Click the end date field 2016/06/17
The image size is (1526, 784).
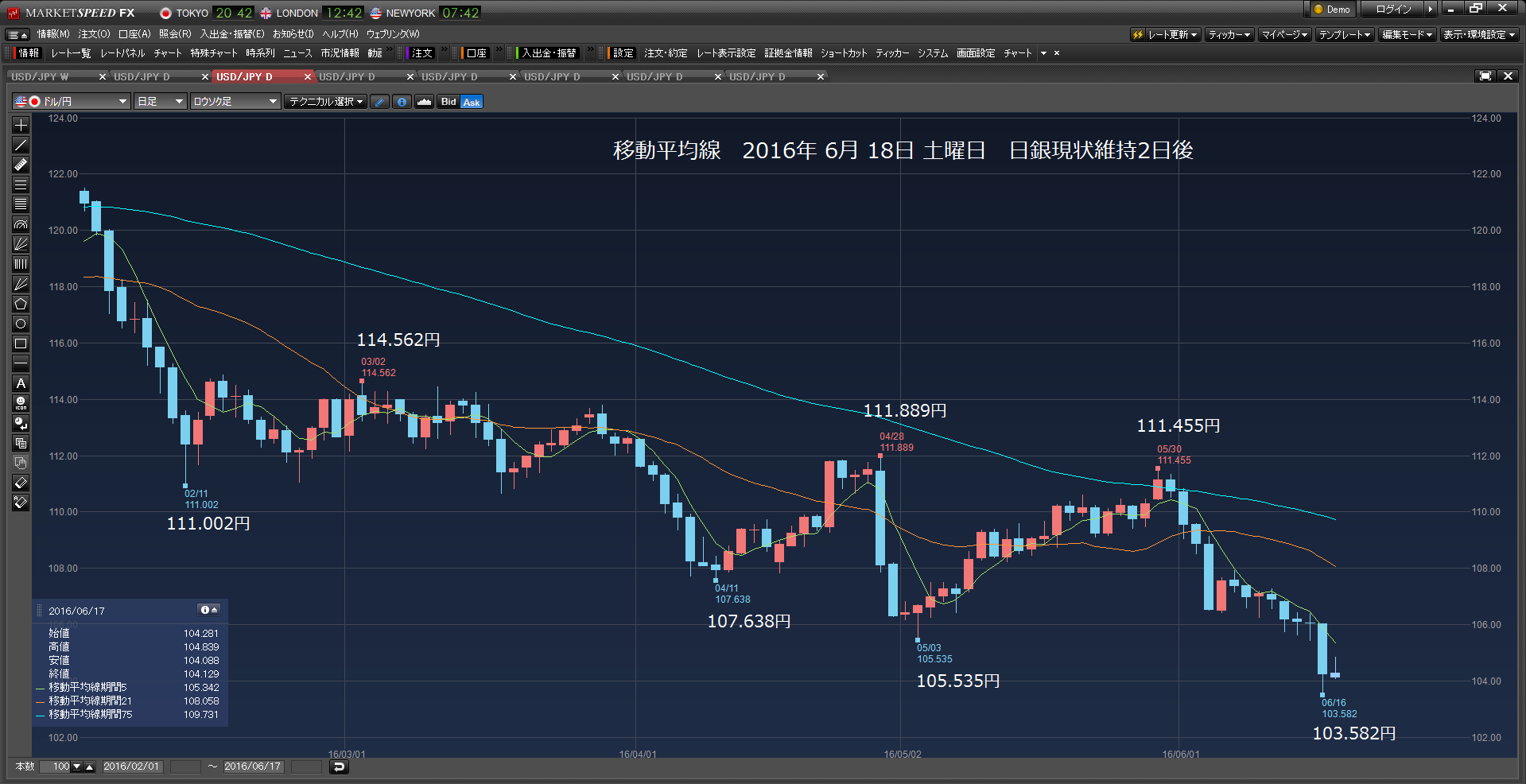click(x=253, y=767)
